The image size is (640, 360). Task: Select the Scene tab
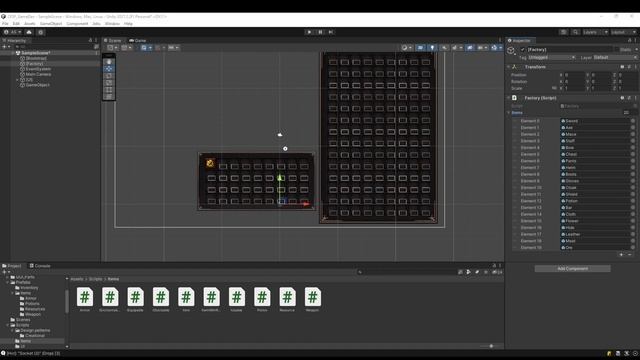coord(112,40)
